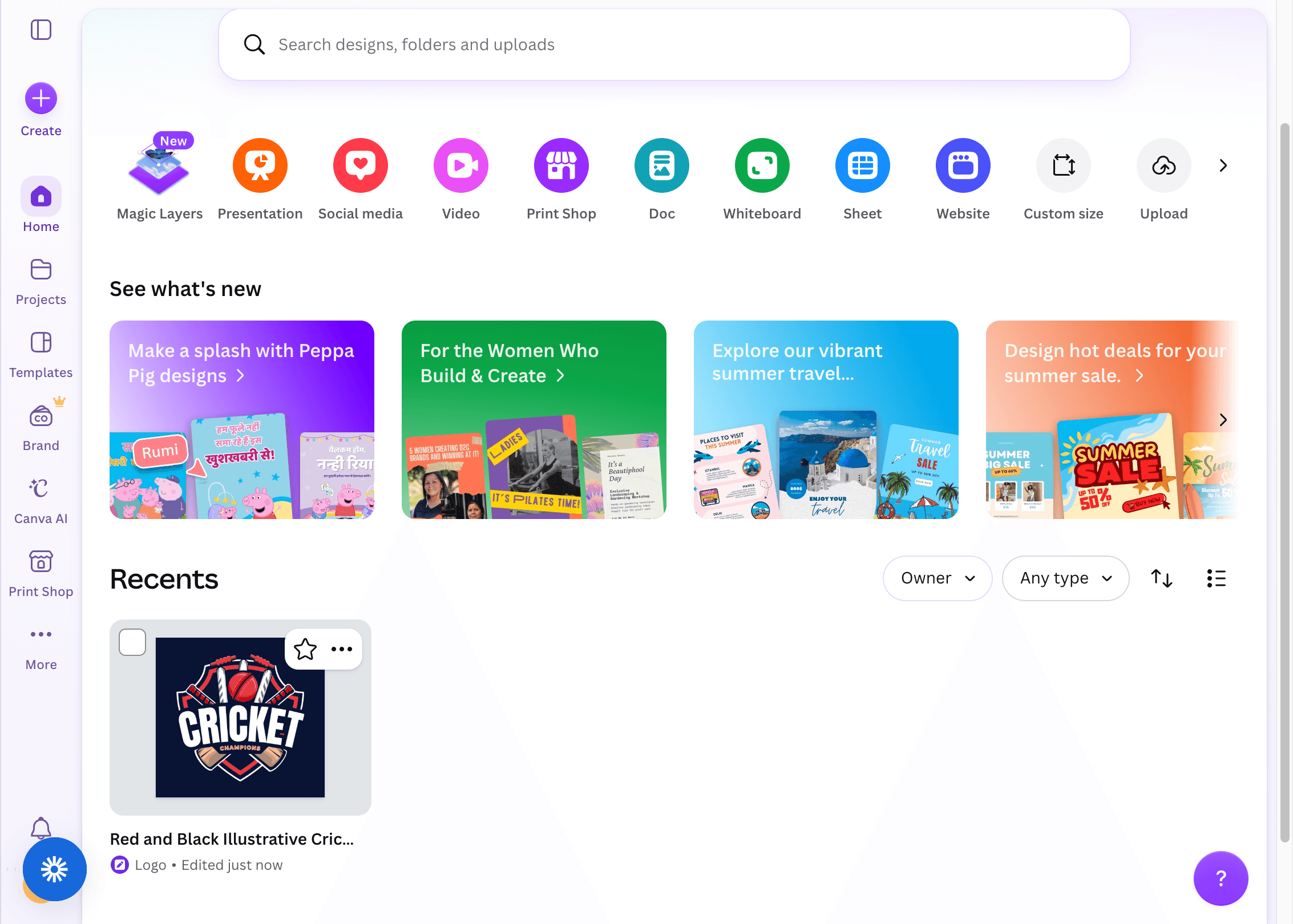Collapse the sidebar panel icon
1293x924 pixels.
point(41,30)
